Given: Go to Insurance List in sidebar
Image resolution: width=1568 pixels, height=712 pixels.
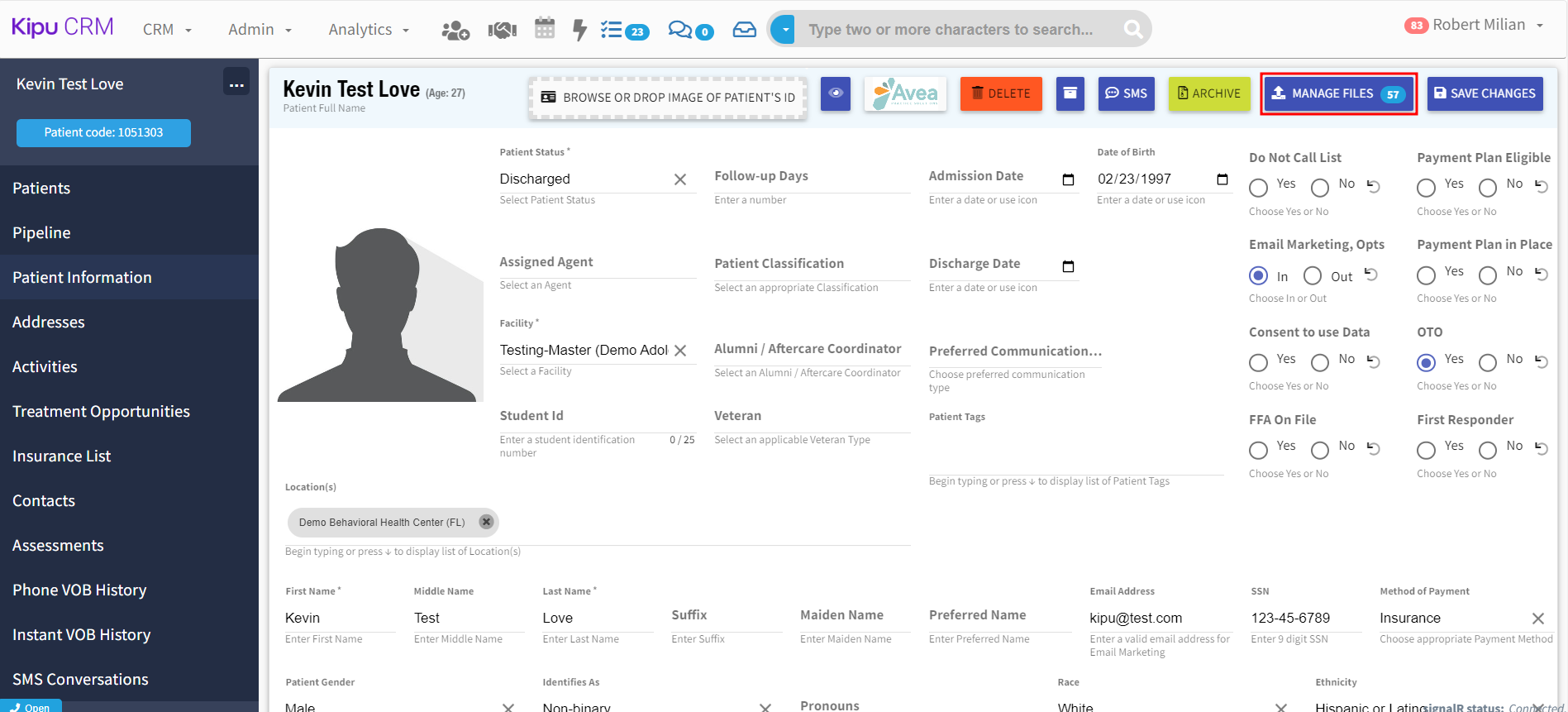Looking at the screenshot, I should 62,456.
